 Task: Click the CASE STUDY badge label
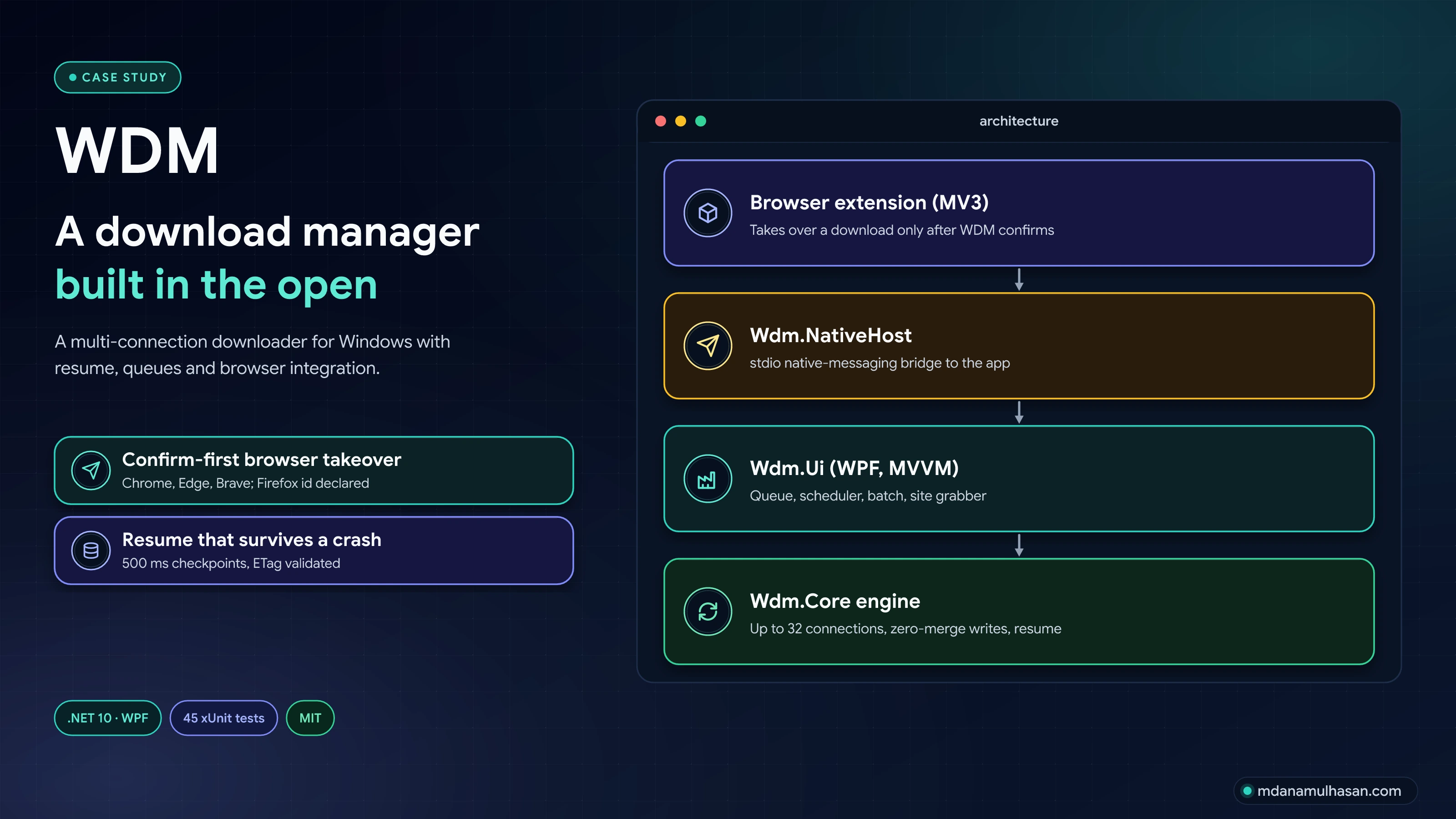tap(124, 77)
